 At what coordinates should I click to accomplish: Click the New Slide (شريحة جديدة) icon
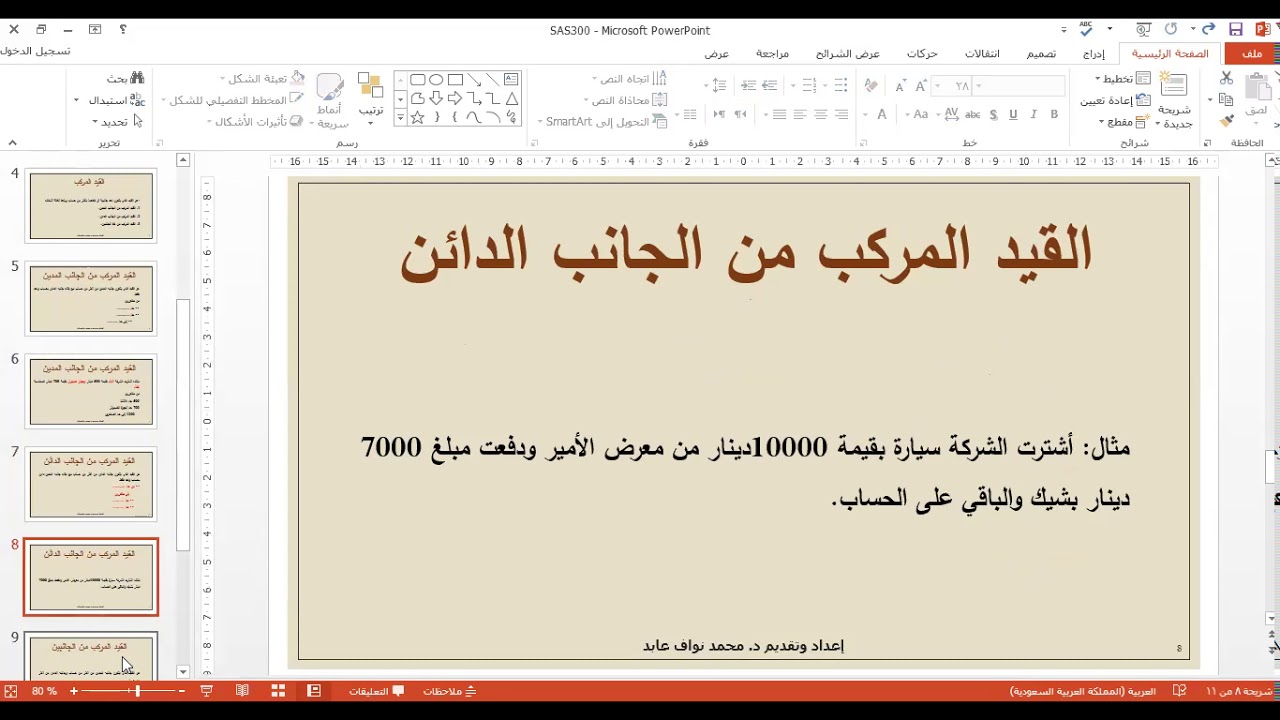1174,85
